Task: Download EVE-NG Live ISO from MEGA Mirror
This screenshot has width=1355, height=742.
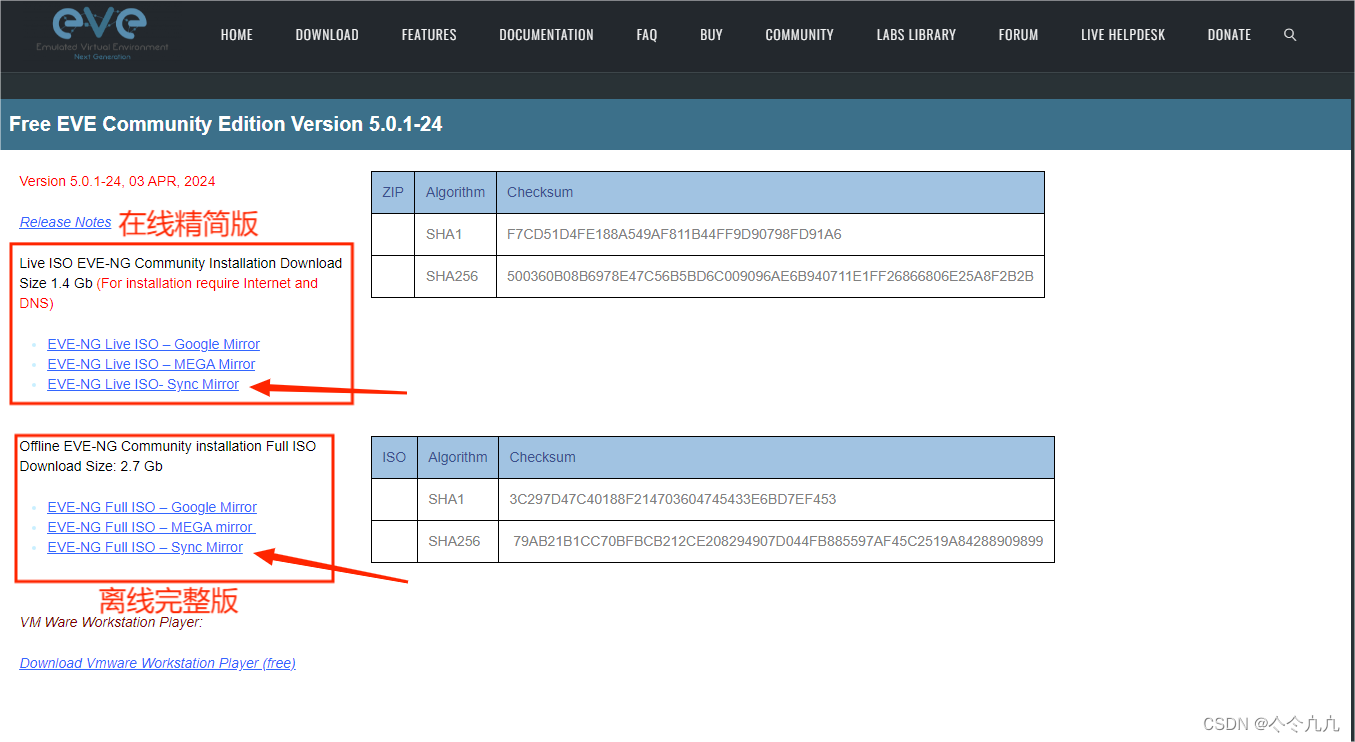Action: tap(151, 364)
